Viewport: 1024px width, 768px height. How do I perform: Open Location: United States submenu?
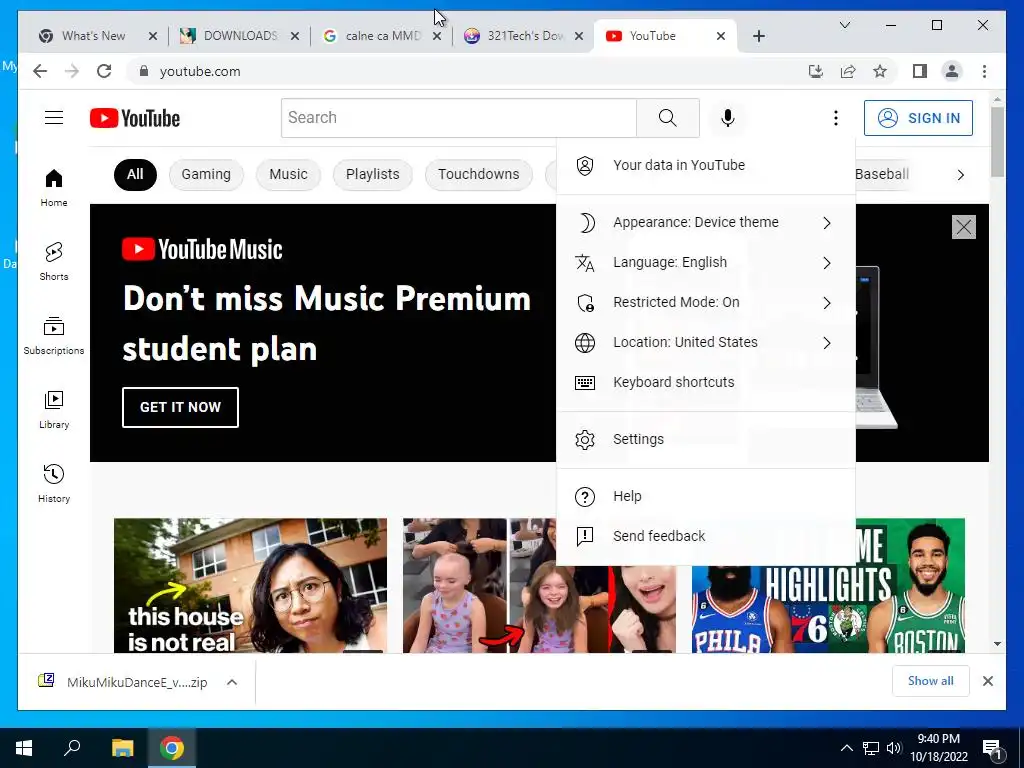click(705, 342)
